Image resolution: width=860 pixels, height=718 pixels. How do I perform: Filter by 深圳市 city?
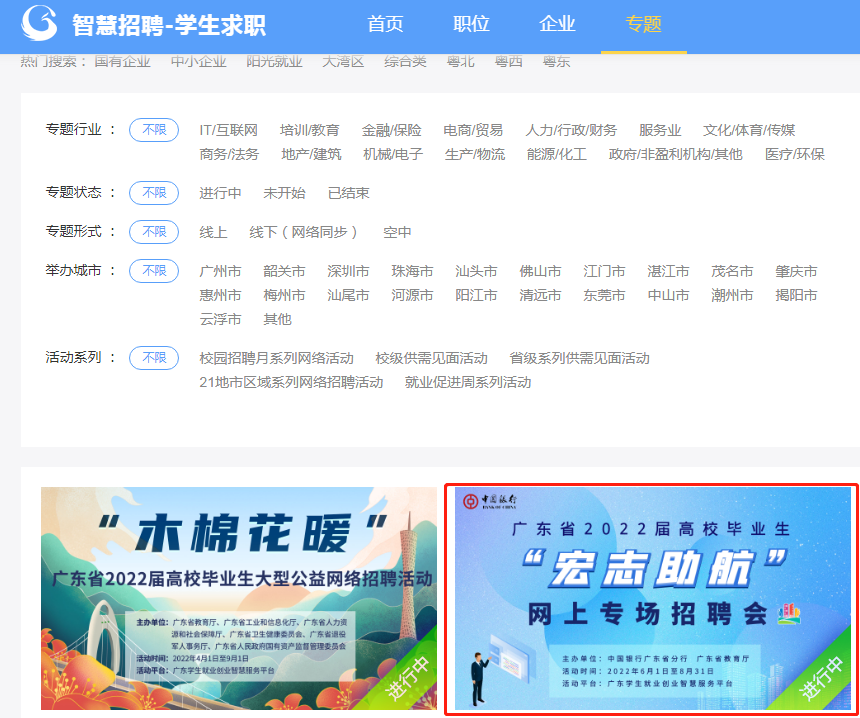pos(348,271)
